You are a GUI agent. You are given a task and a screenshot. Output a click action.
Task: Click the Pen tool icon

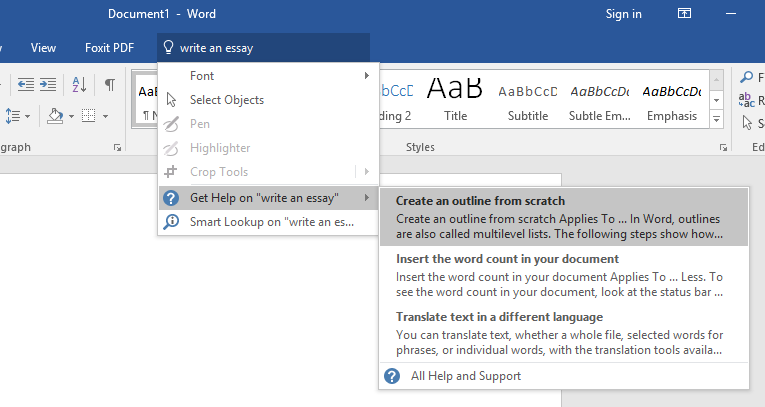pos(171,124)
